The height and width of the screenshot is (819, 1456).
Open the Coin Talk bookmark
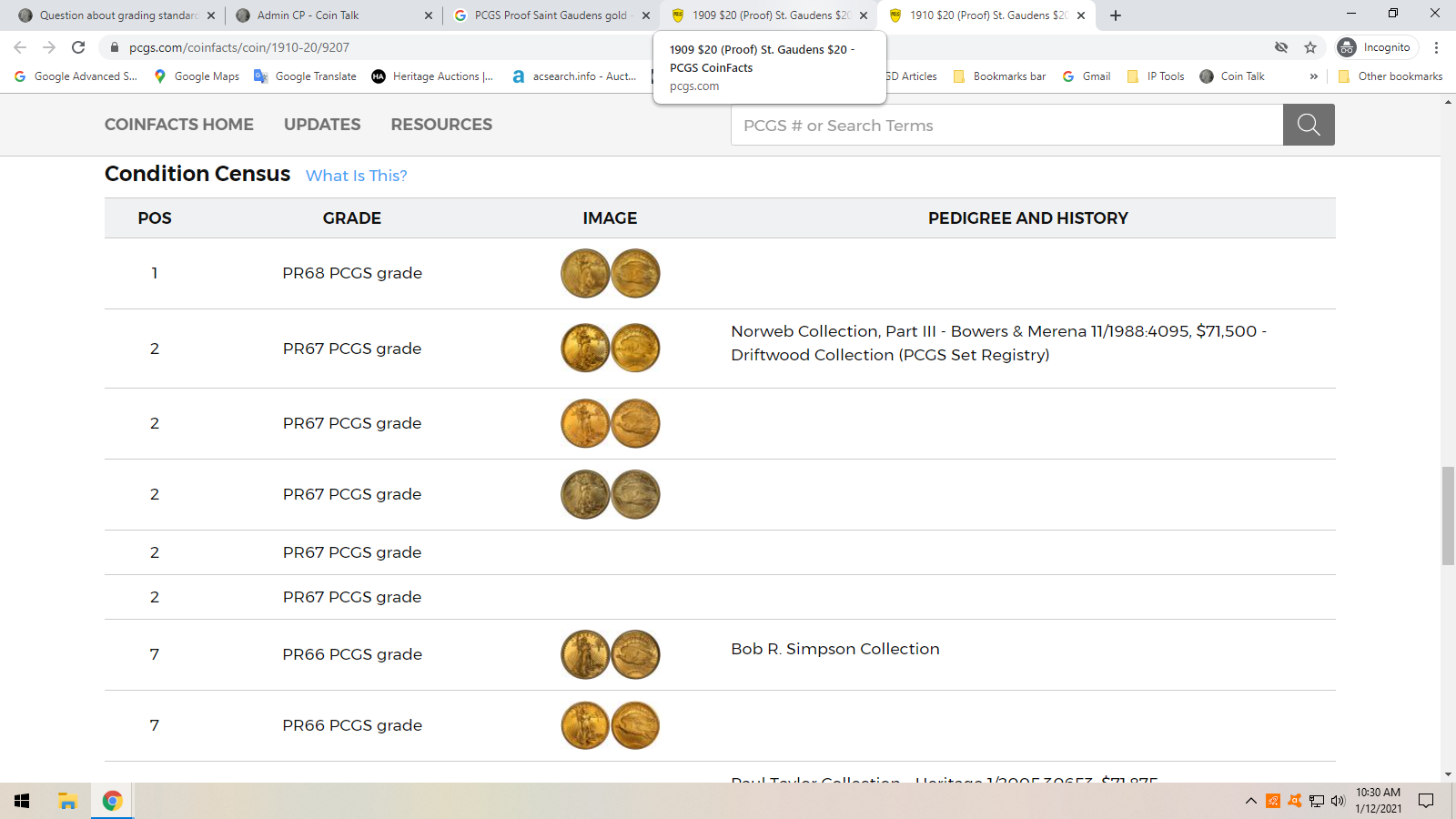(1232, 76)
